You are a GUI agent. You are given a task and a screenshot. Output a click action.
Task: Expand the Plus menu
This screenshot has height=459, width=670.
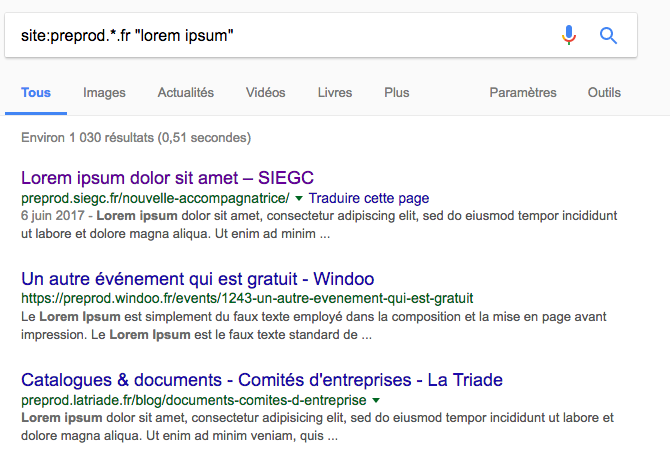coord(397,92)
